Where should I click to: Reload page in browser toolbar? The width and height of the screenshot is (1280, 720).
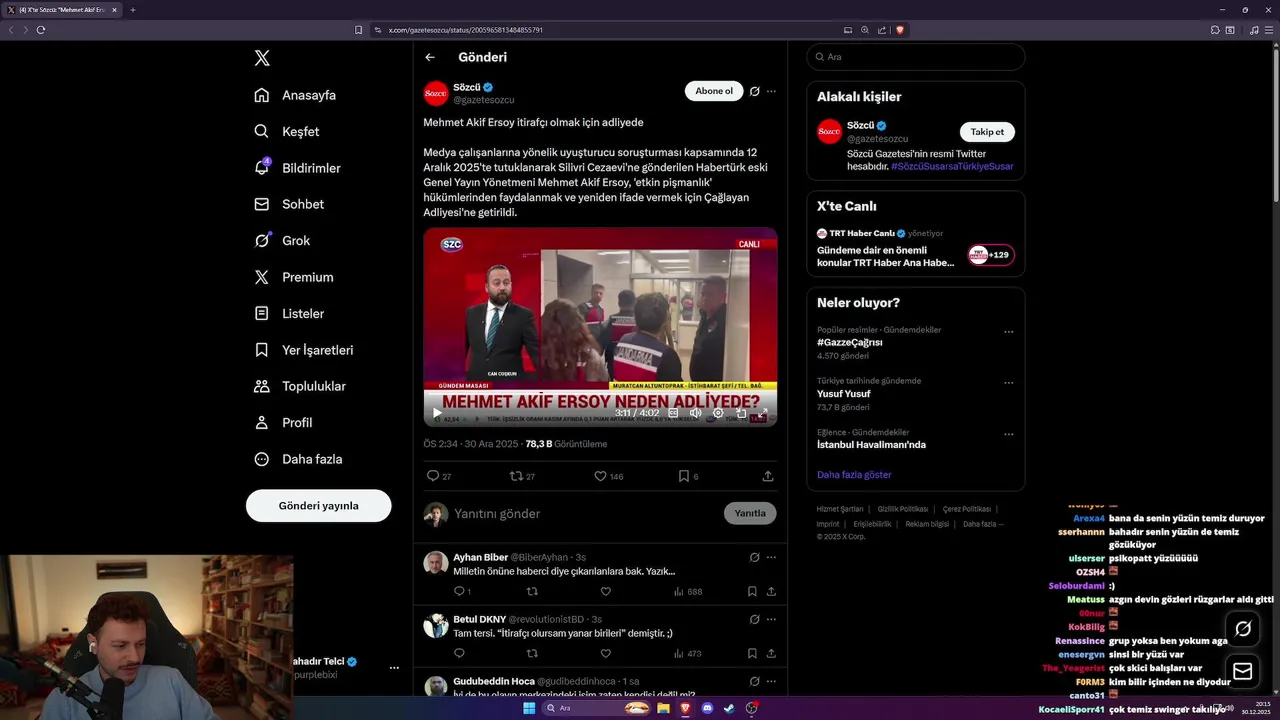pyautogui.click(x=41, y=30)
